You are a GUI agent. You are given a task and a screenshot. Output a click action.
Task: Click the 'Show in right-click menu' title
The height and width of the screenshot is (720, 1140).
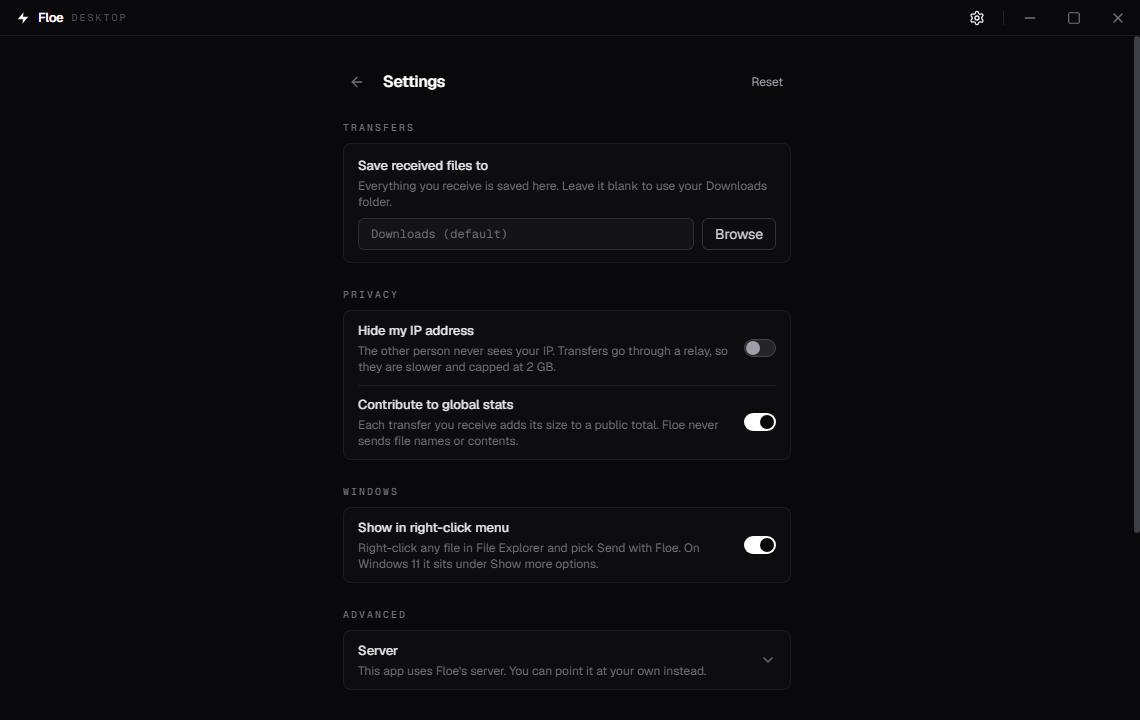[x=433, y=528]
